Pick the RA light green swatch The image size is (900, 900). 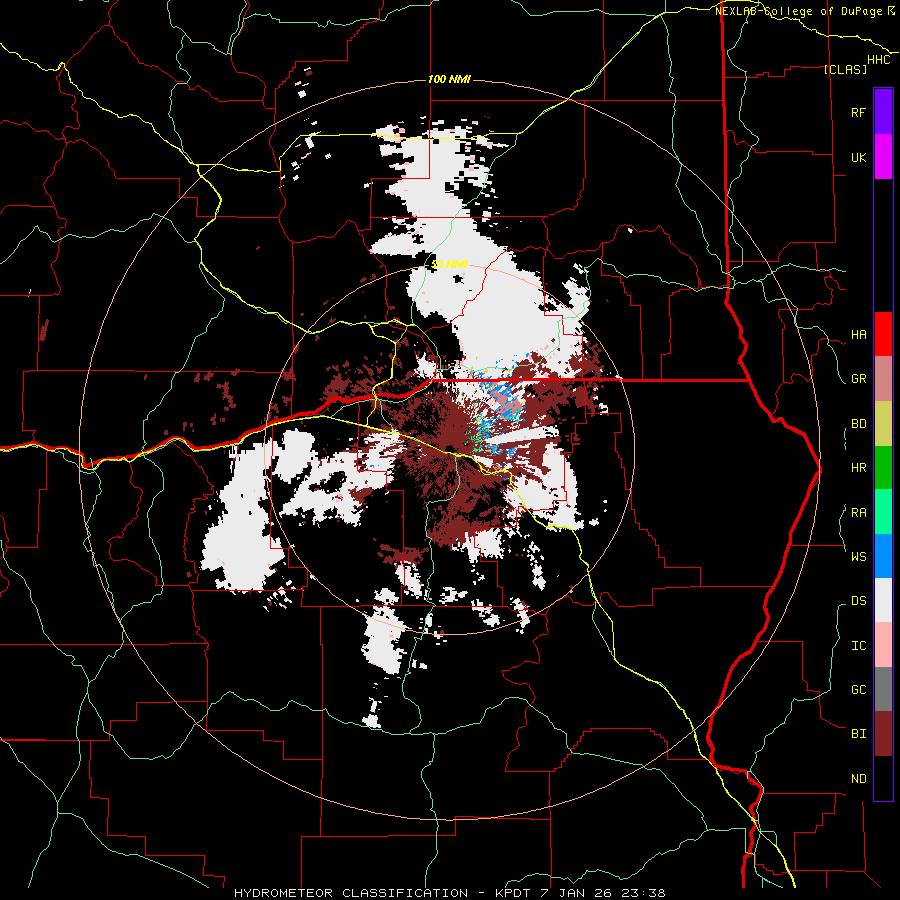click(883, 512)
